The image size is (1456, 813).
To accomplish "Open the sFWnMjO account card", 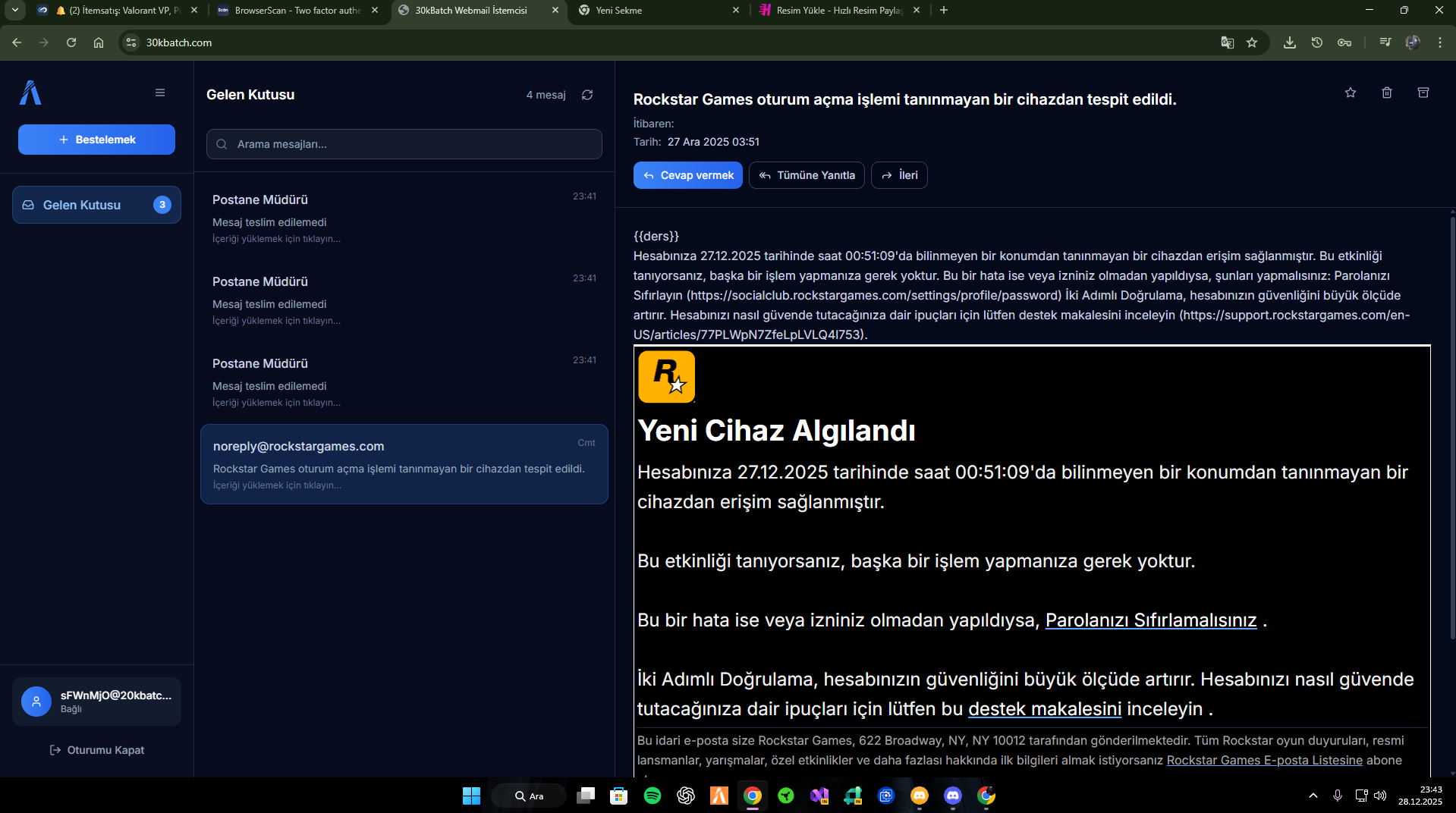I will 96,702.
